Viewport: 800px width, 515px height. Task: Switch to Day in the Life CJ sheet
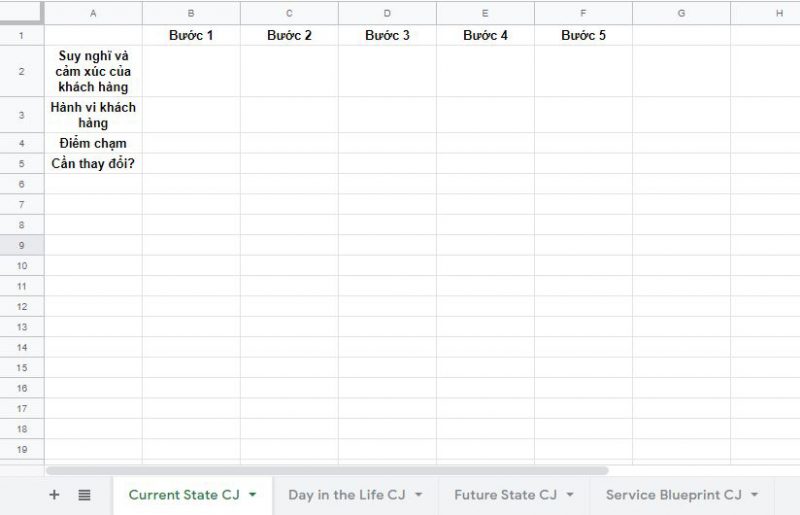coord(347,495)
